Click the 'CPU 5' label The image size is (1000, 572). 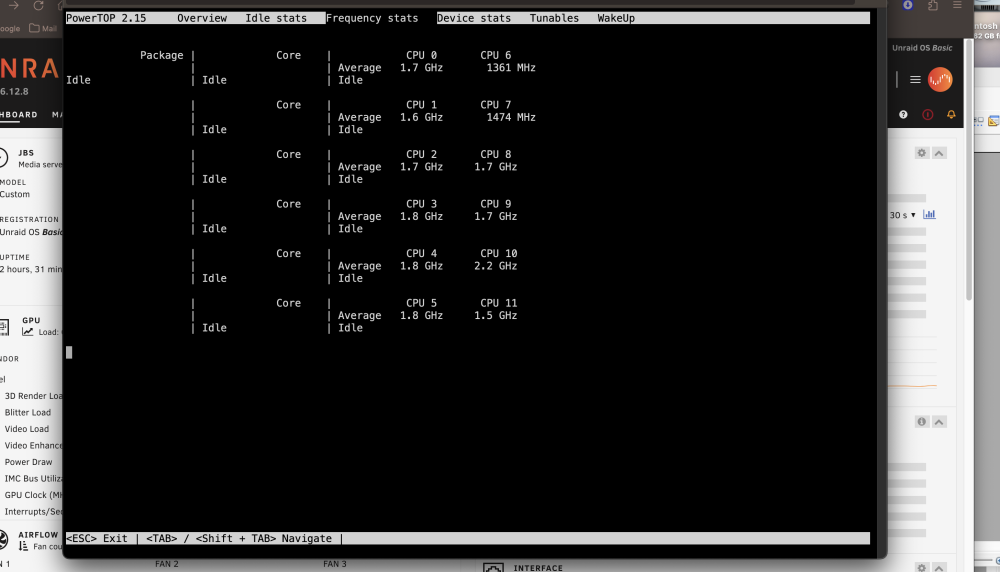[421, 303]
